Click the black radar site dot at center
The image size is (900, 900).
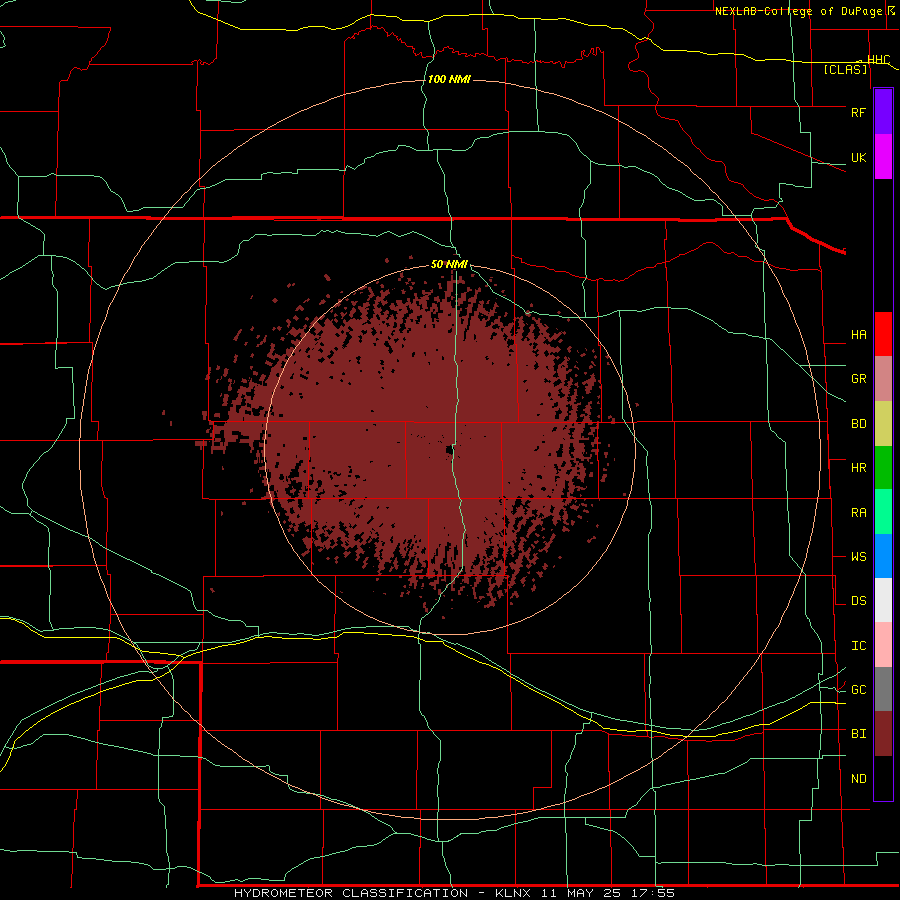click(449, 451)
